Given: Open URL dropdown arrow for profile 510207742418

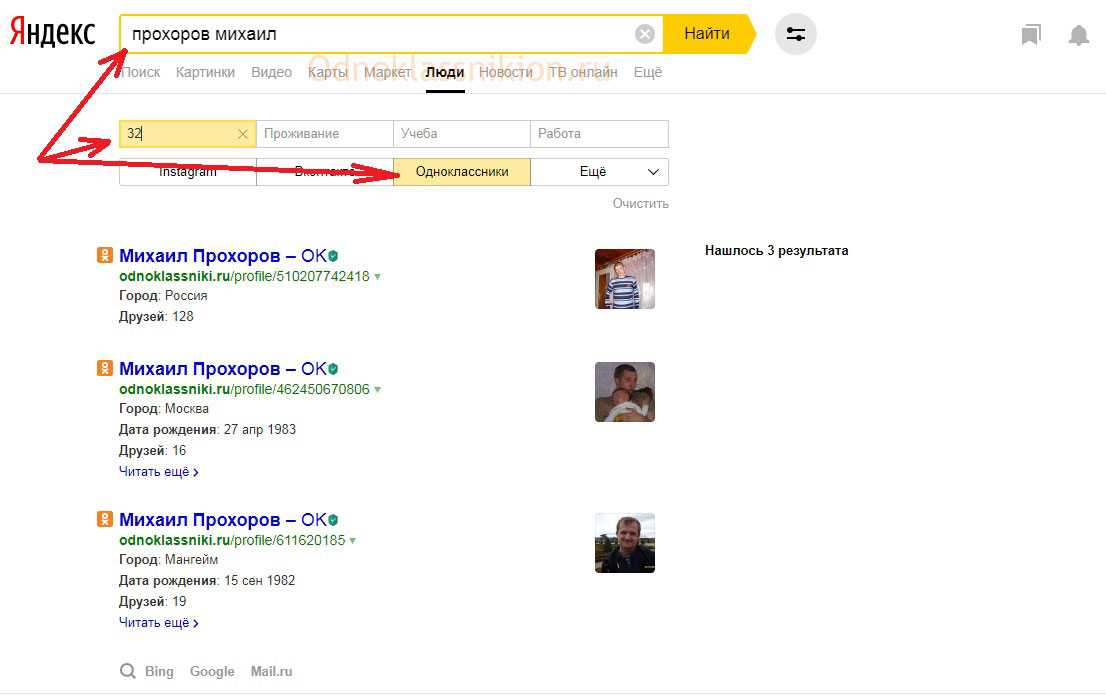Looking at the screenshot, I should point(377,277).
